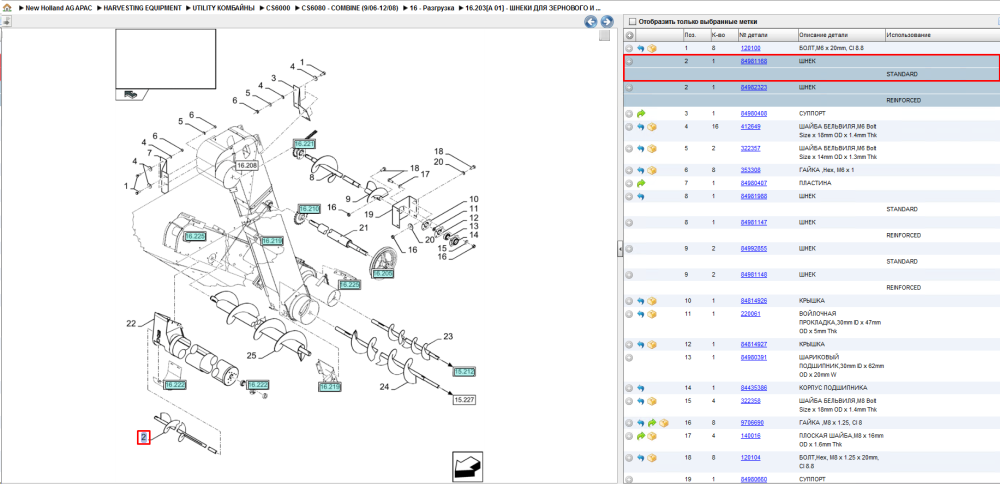The image size is (1000, 484).
Task: Open part number link 412649
Action: coord(749,127)
